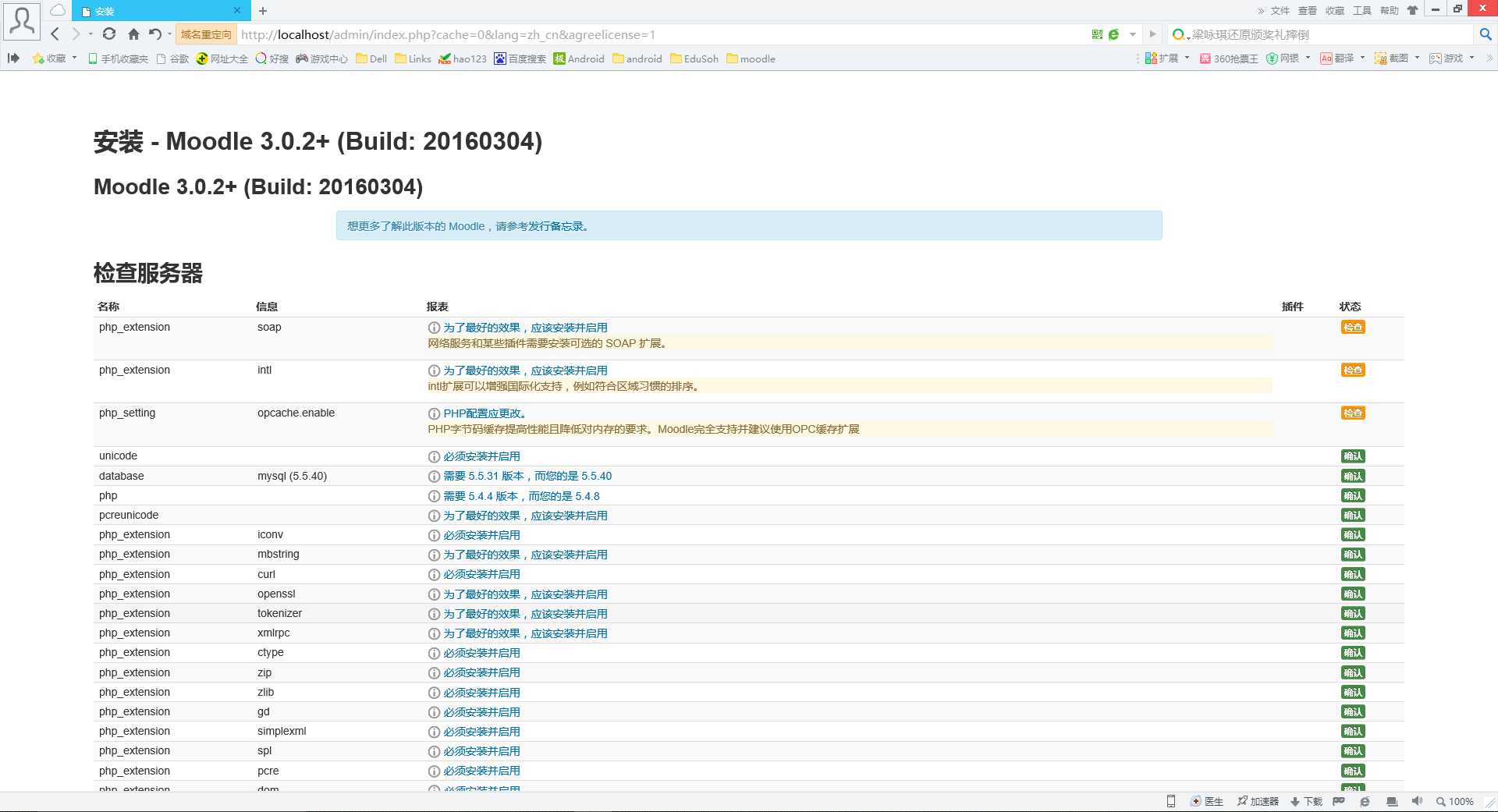Click the undo closed tab icon
The image size is (1498, 812).
[x=155, y=34]
